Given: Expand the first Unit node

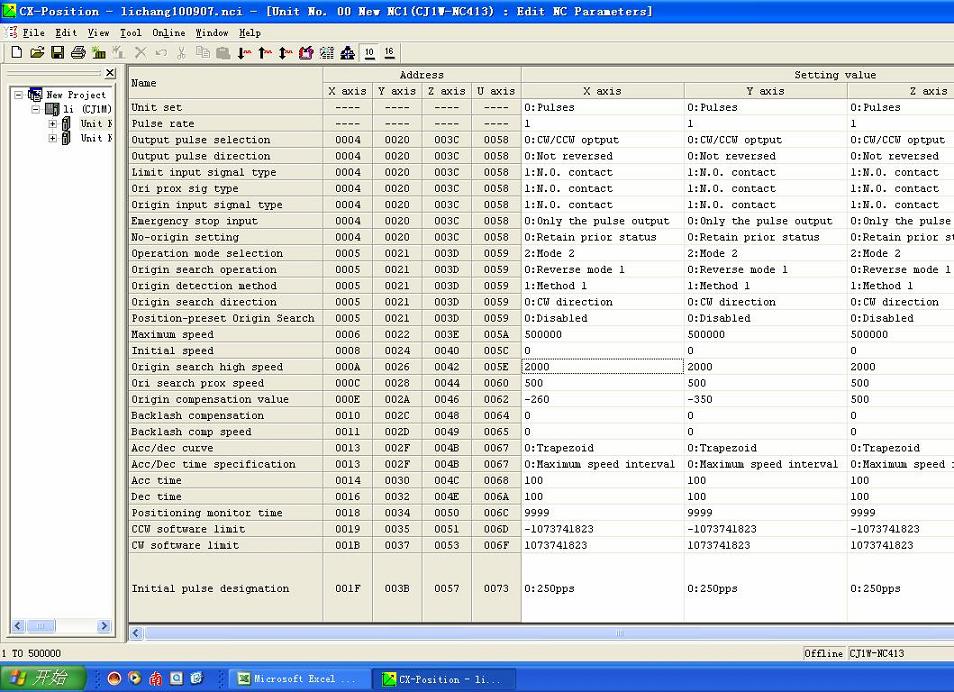Looking at the screenshot, I should click(52, 124).
